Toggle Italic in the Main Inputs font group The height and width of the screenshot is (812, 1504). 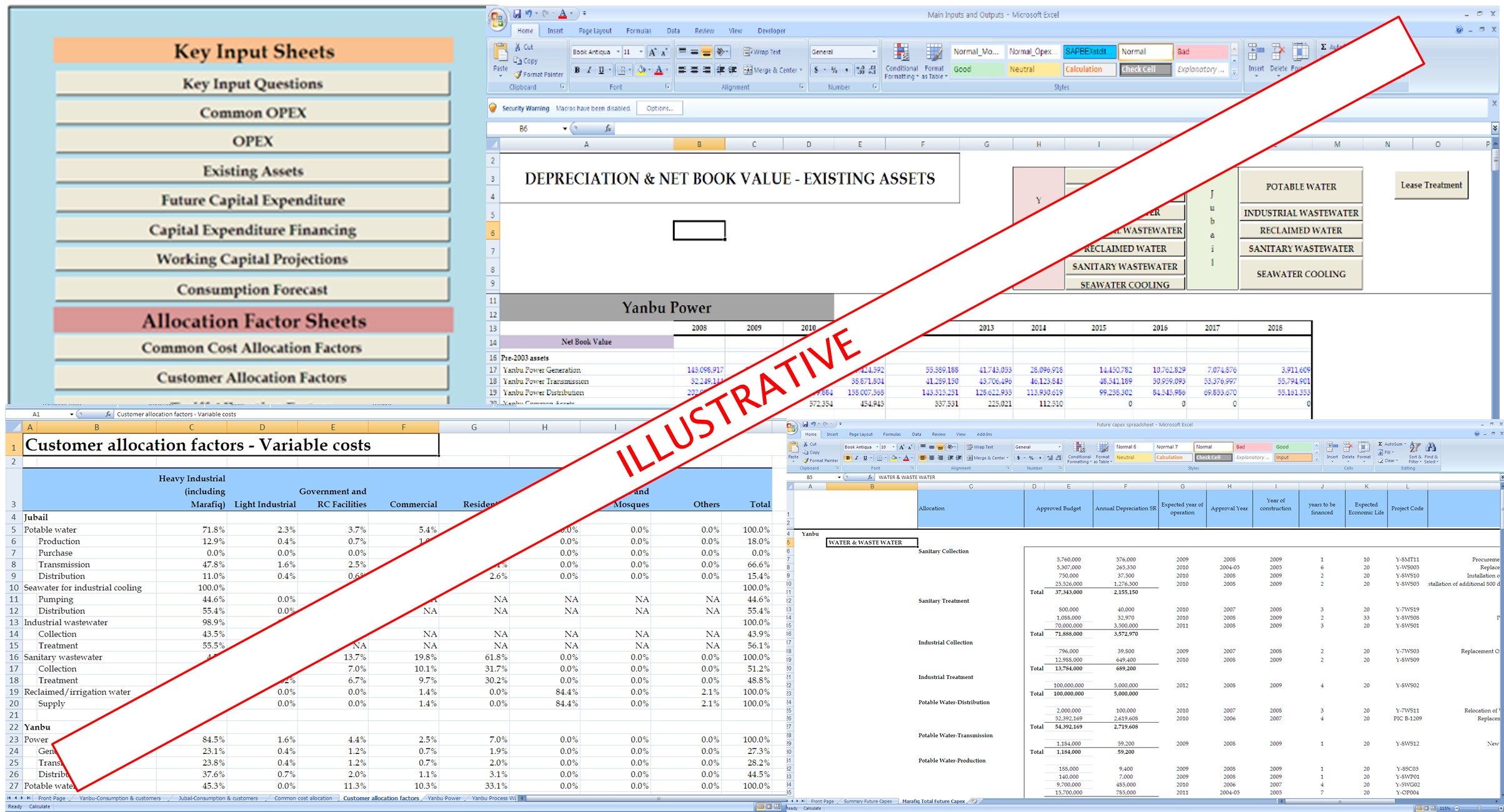click(589, 71)
